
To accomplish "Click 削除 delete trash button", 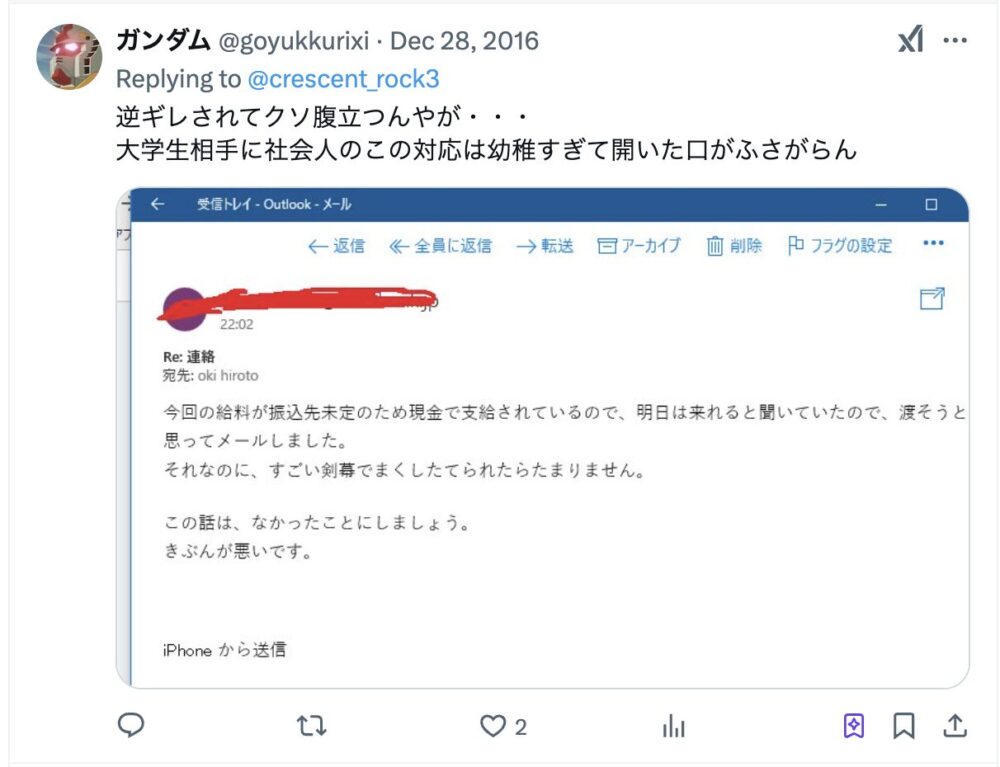I will [734, 245].
